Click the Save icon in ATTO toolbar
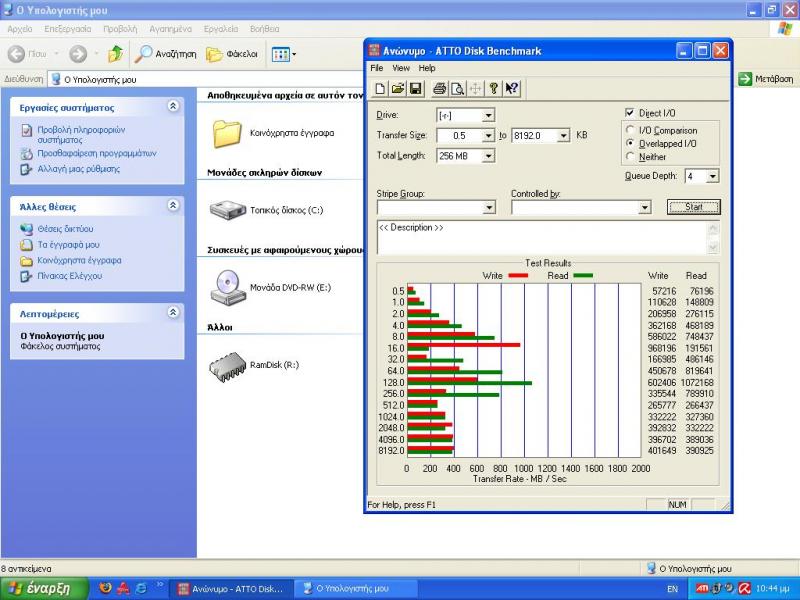 tap(416, 89)
